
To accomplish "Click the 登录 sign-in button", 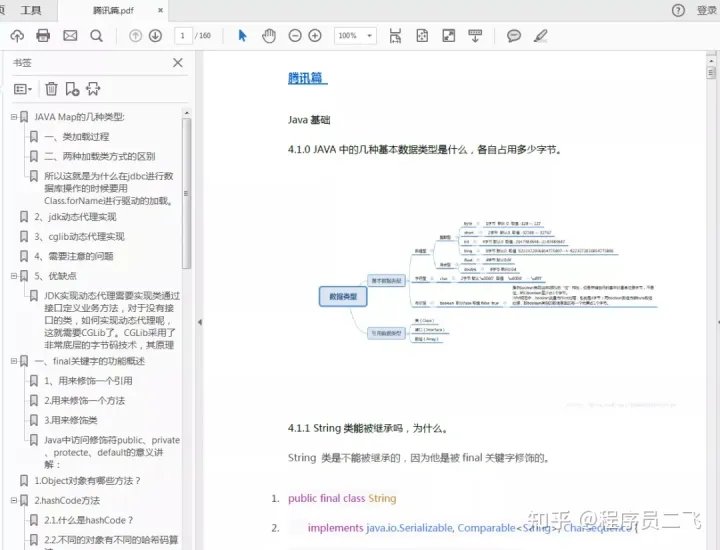I will pyautogui.click(x=707, y=10).
